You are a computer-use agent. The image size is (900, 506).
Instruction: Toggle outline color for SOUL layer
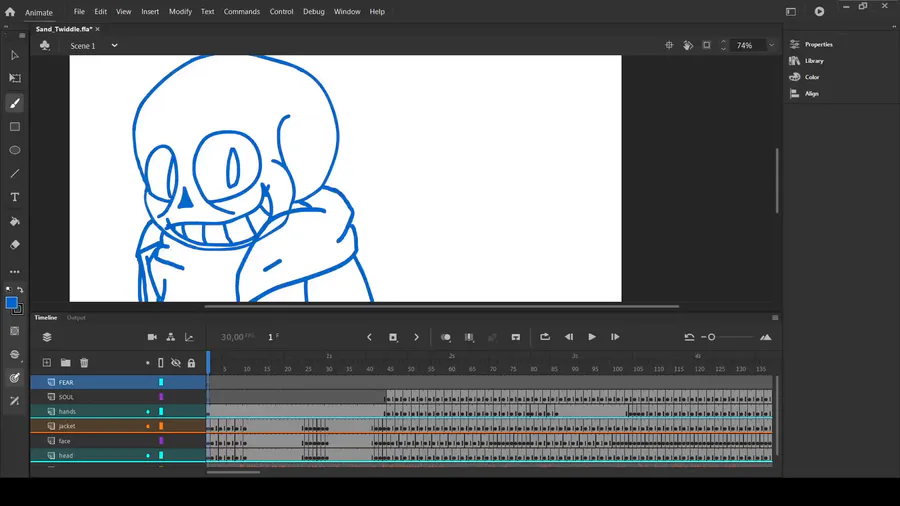click(161, 397)
